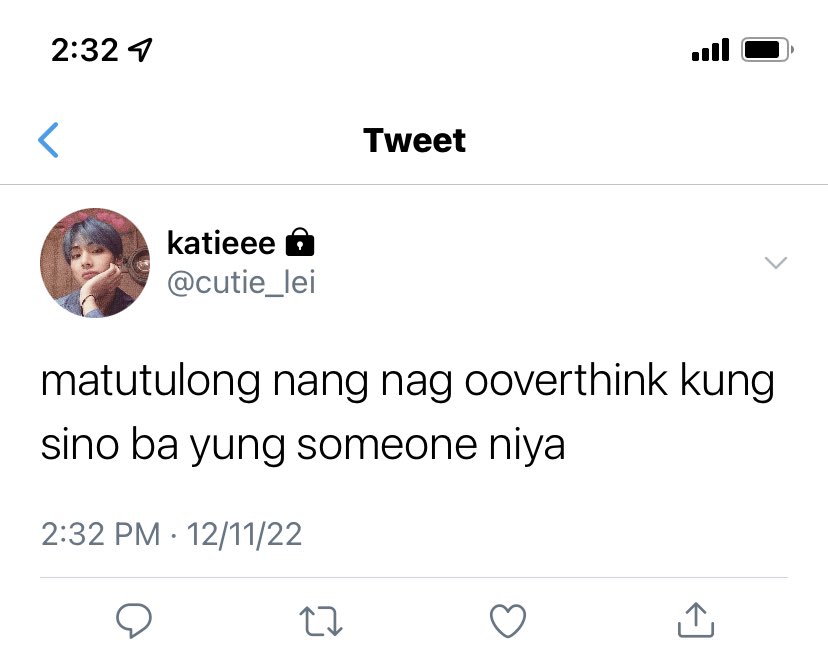828x664 pixels.
Task: Like the tweet with heart icon
Action: coord(508,621)
